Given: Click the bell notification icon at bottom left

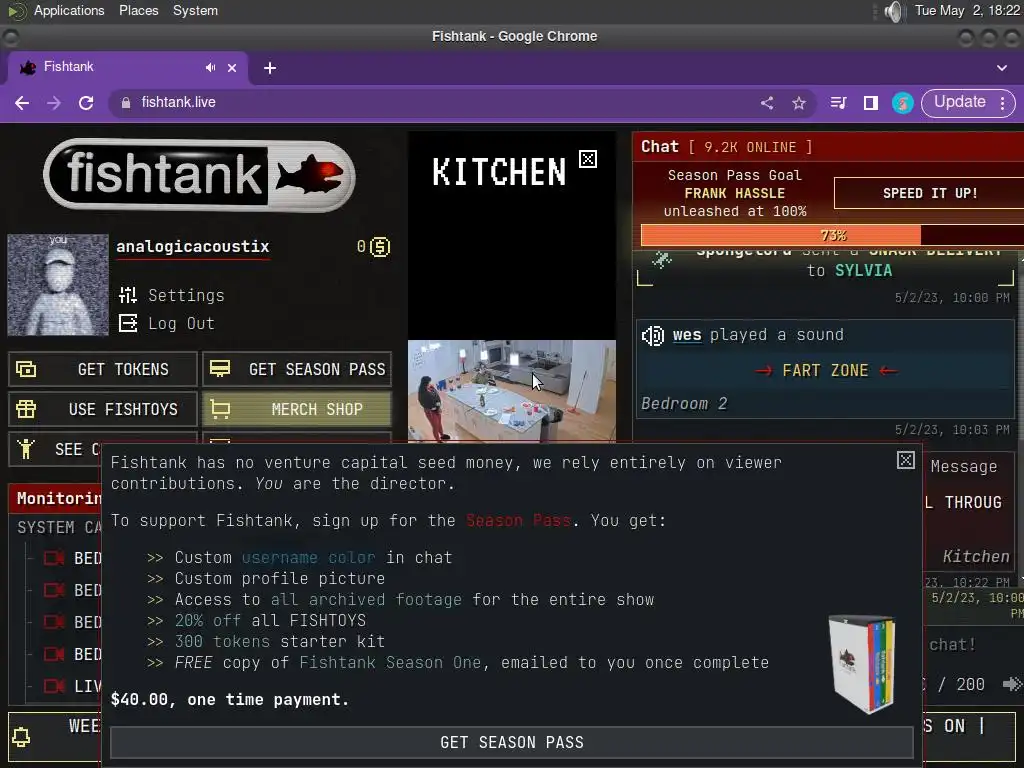Looking at the screenshot, I should click(x=21, y=737).
